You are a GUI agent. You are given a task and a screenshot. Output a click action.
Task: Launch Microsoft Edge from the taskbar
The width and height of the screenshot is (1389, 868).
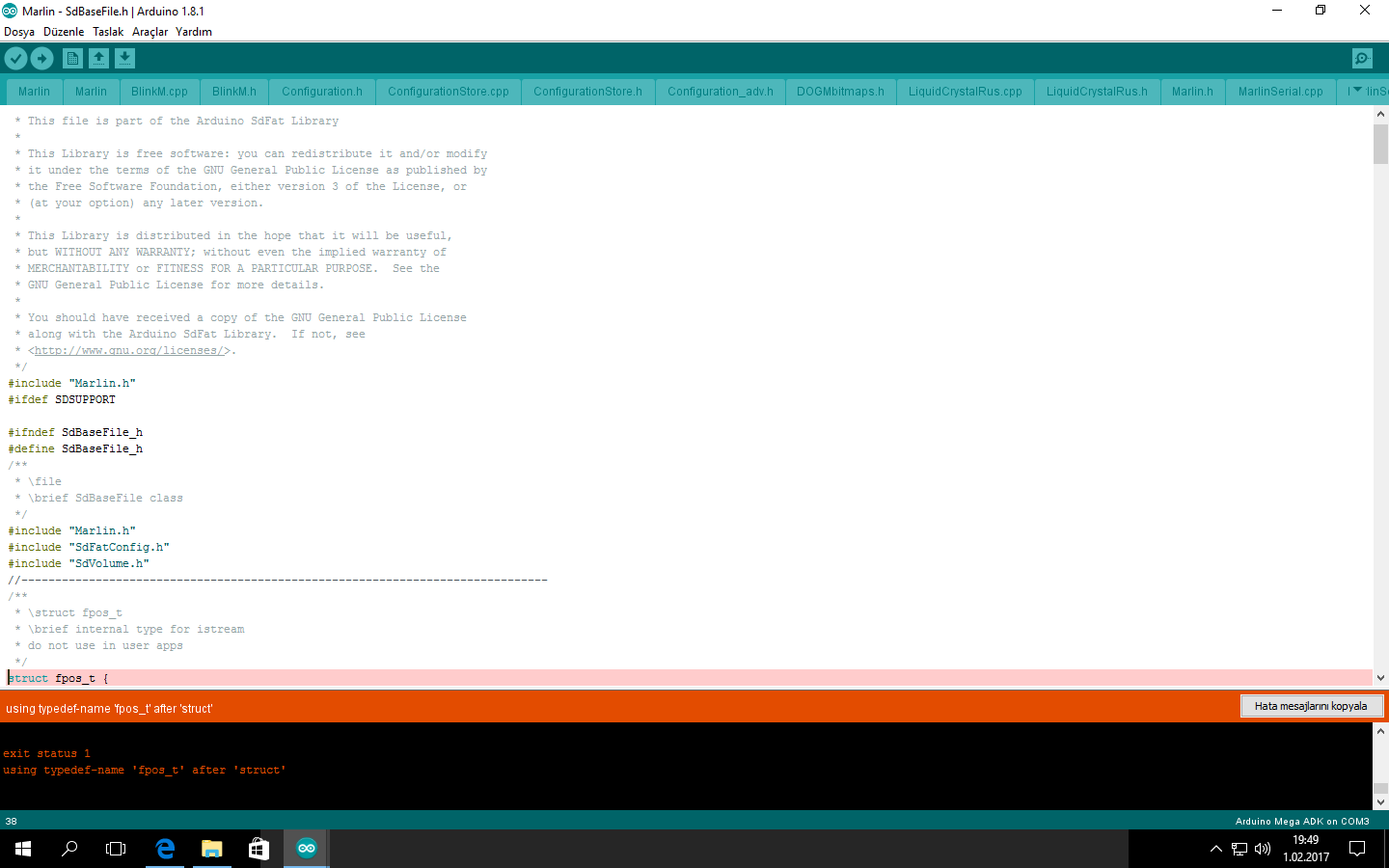coord(165,849)
